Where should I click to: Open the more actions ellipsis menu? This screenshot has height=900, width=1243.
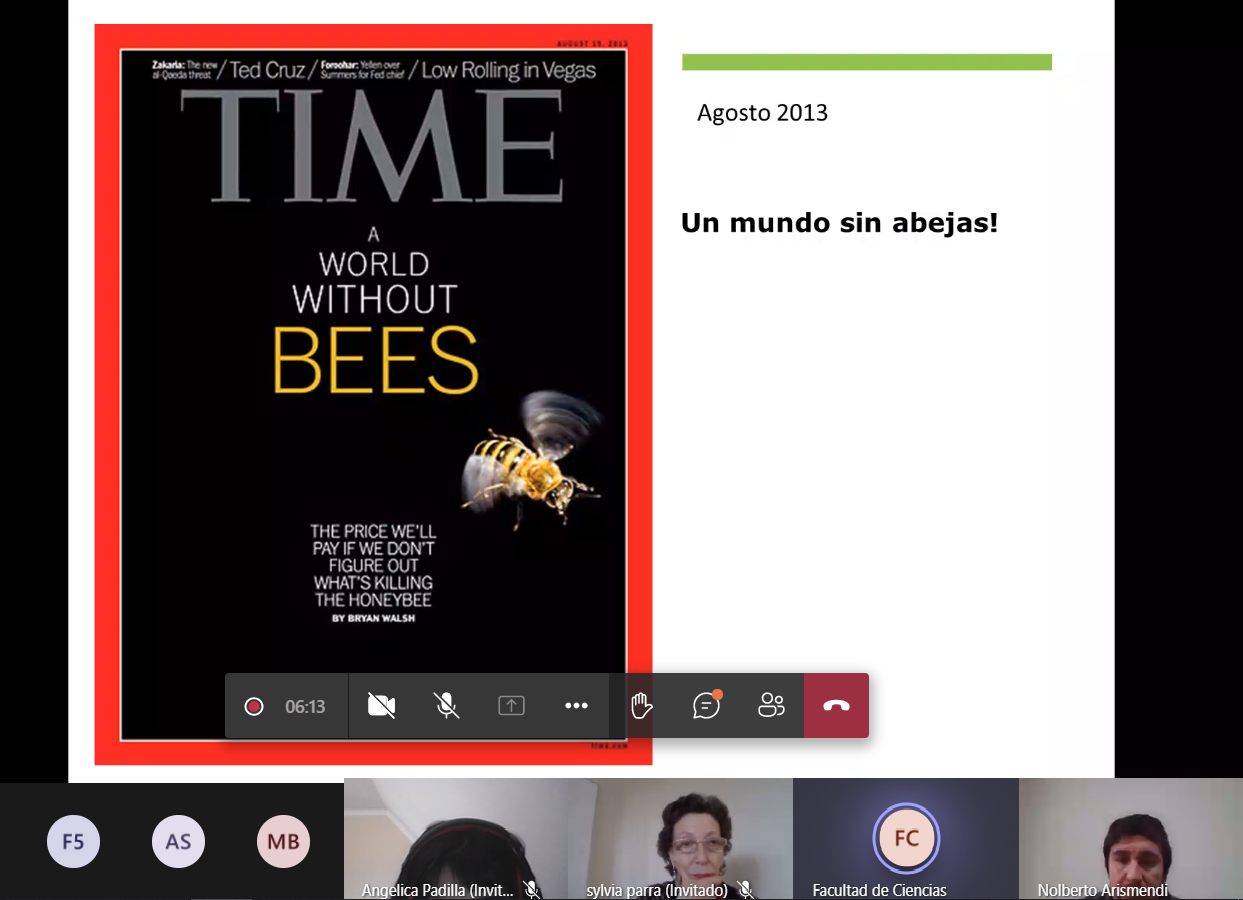coord(576,706)
